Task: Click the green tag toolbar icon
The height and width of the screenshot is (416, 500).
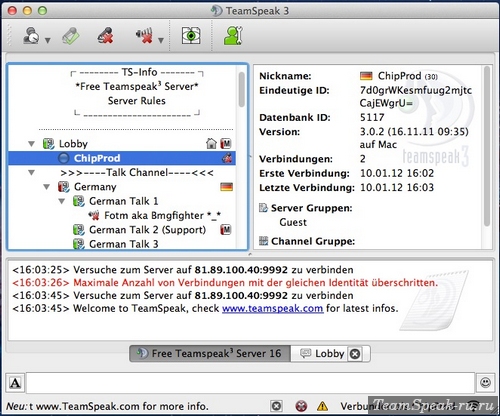Action: click(71, 36)
